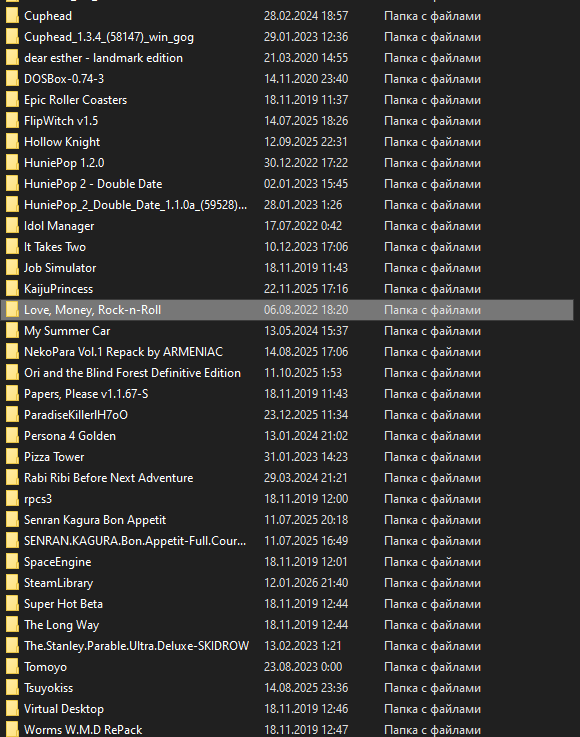The height and width of the screenshot is (737, 580).
Task: Click the date 12.01.2026 21:40 for SteamLibrary
Action: point(306,583)
